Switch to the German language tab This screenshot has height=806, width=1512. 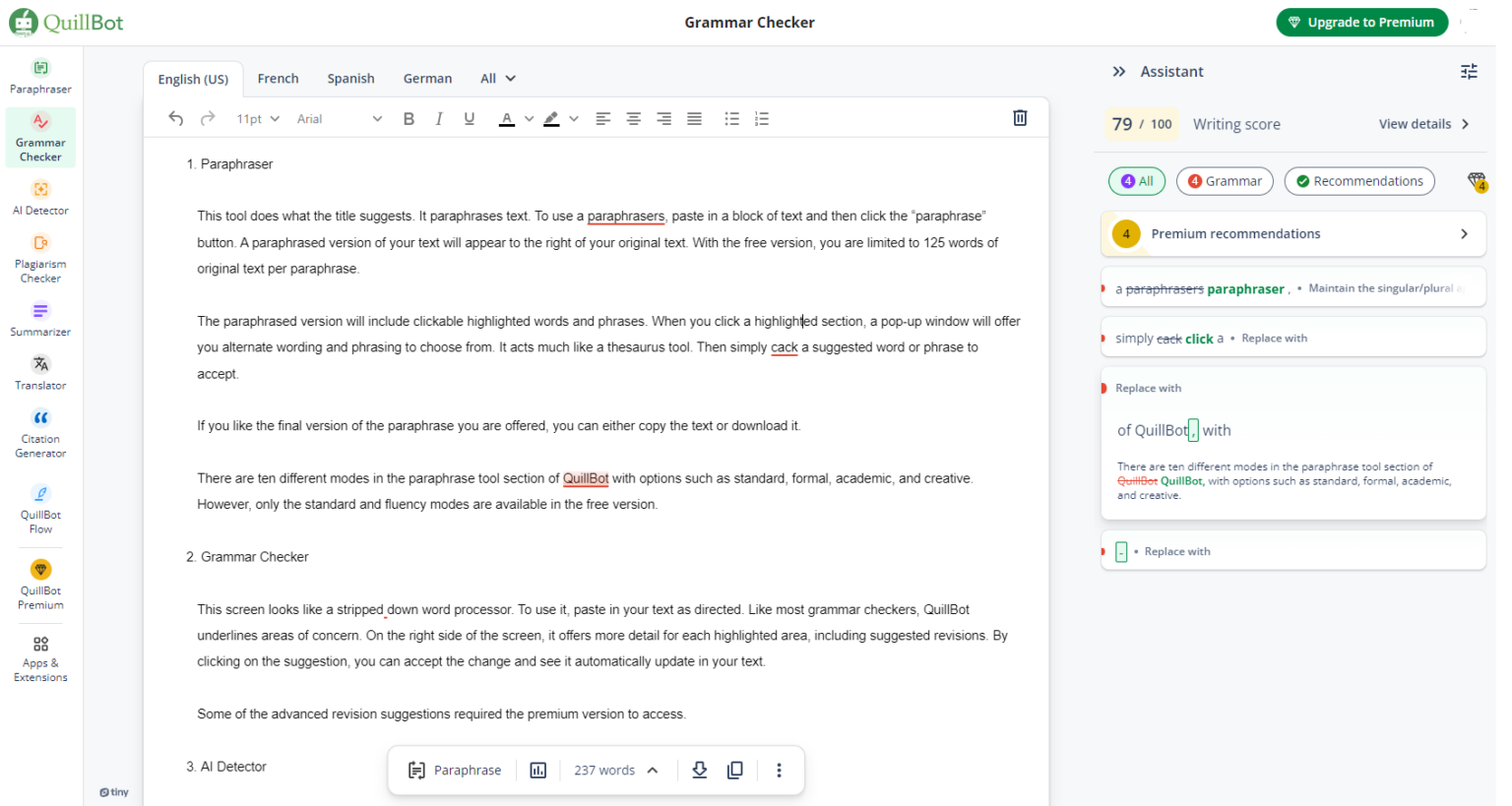427,79
